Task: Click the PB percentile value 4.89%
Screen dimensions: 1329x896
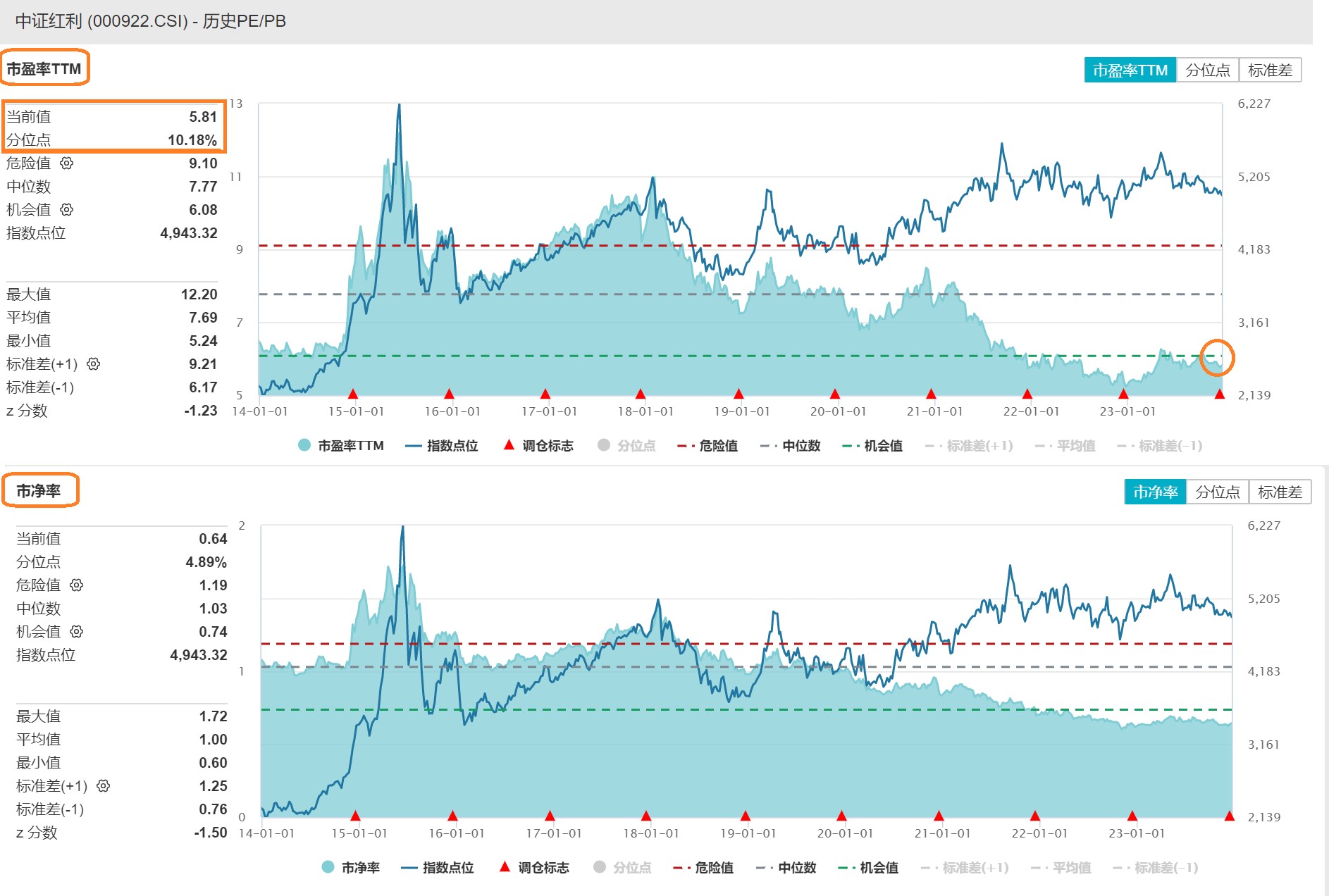Action: (206, 562)
